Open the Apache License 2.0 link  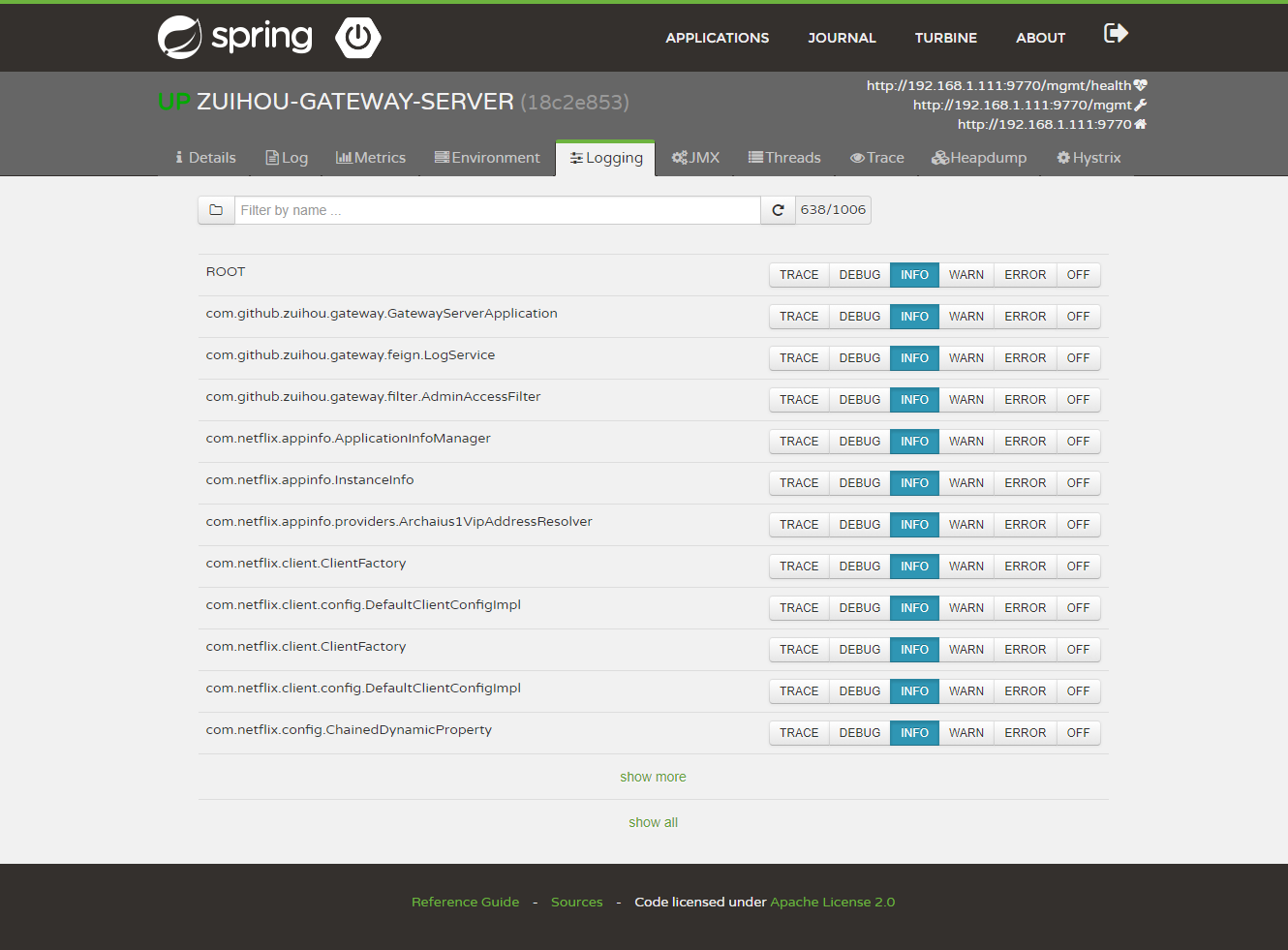(x=833, y=902)
